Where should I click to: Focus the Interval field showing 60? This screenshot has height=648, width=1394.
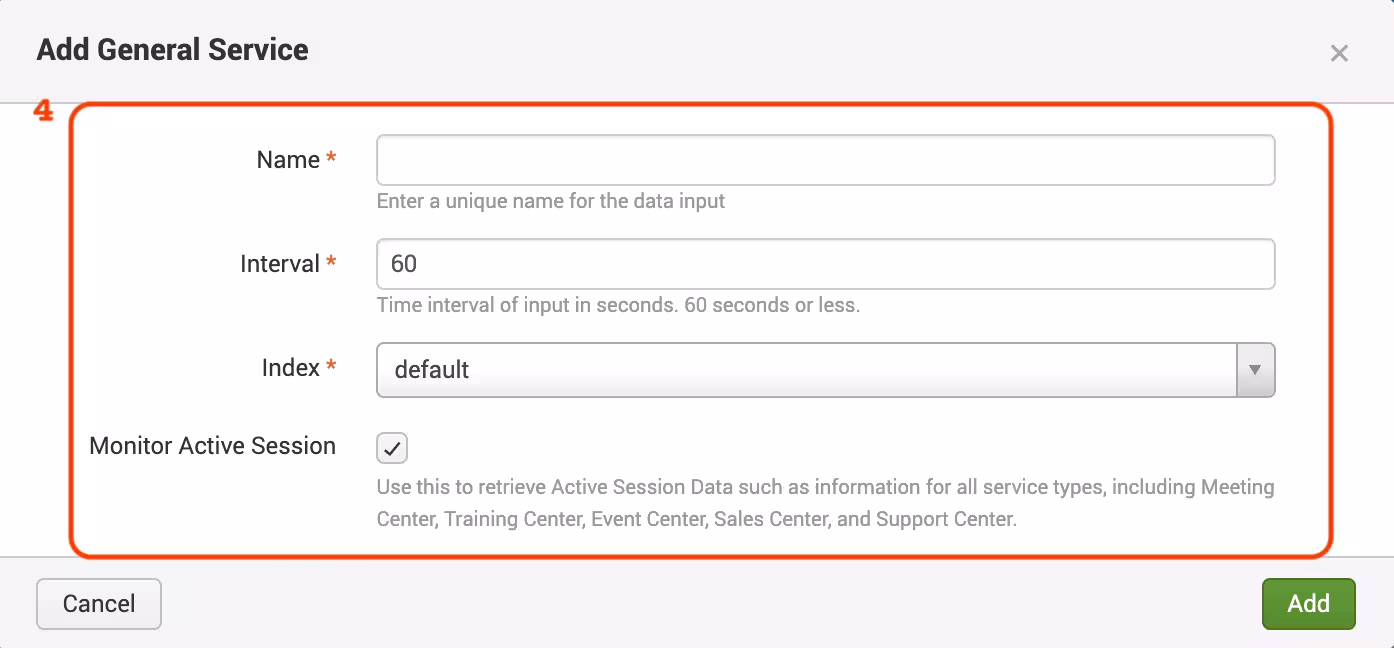[x=825, y=264]
